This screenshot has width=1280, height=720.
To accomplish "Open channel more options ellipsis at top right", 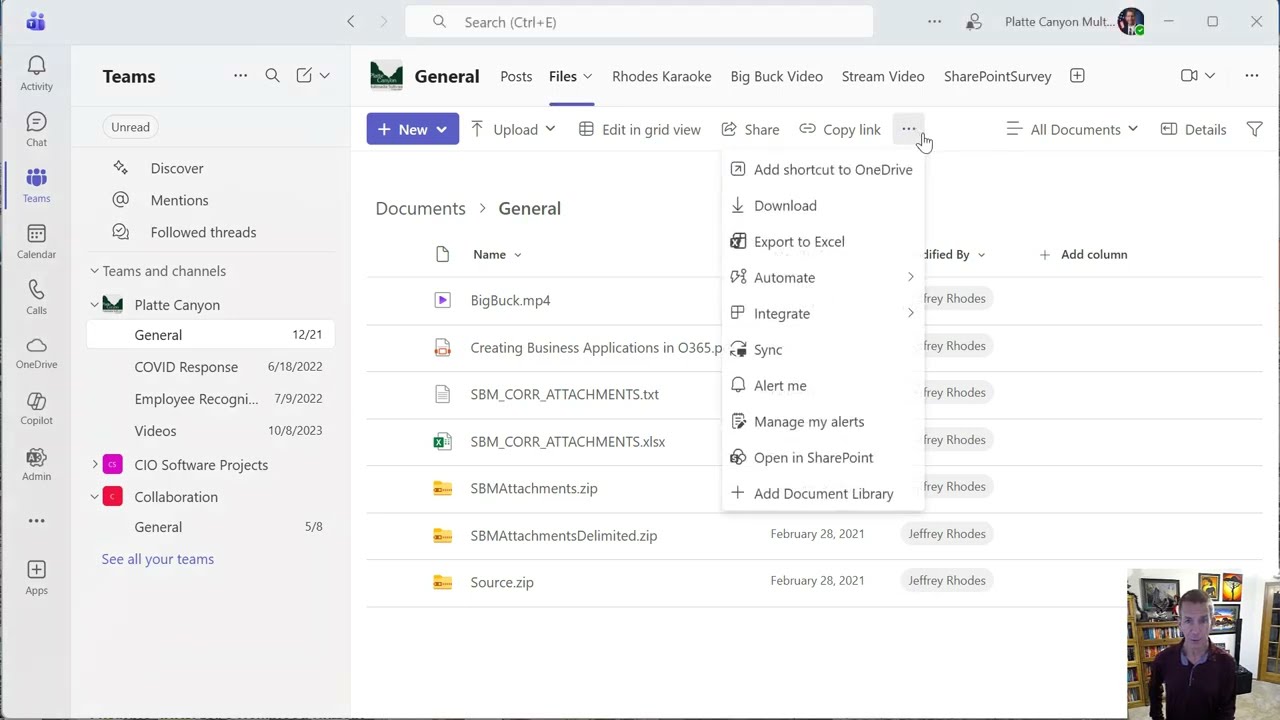I will point(1251,76).
